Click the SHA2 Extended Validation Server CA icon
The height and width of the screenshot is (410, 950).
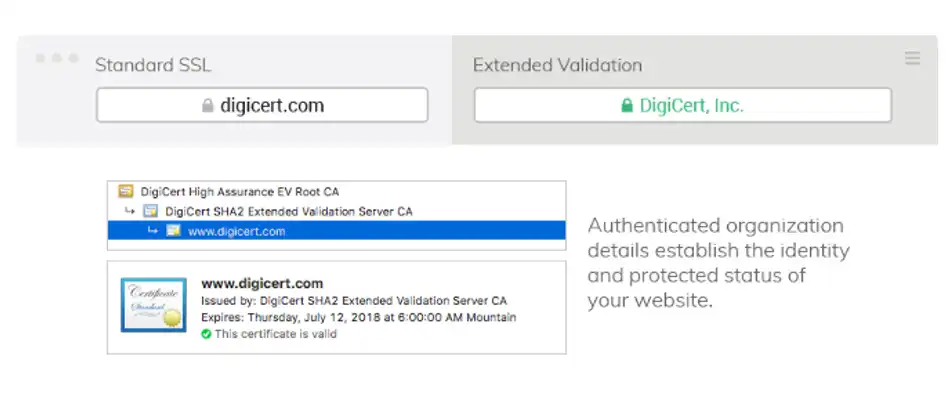150,211
